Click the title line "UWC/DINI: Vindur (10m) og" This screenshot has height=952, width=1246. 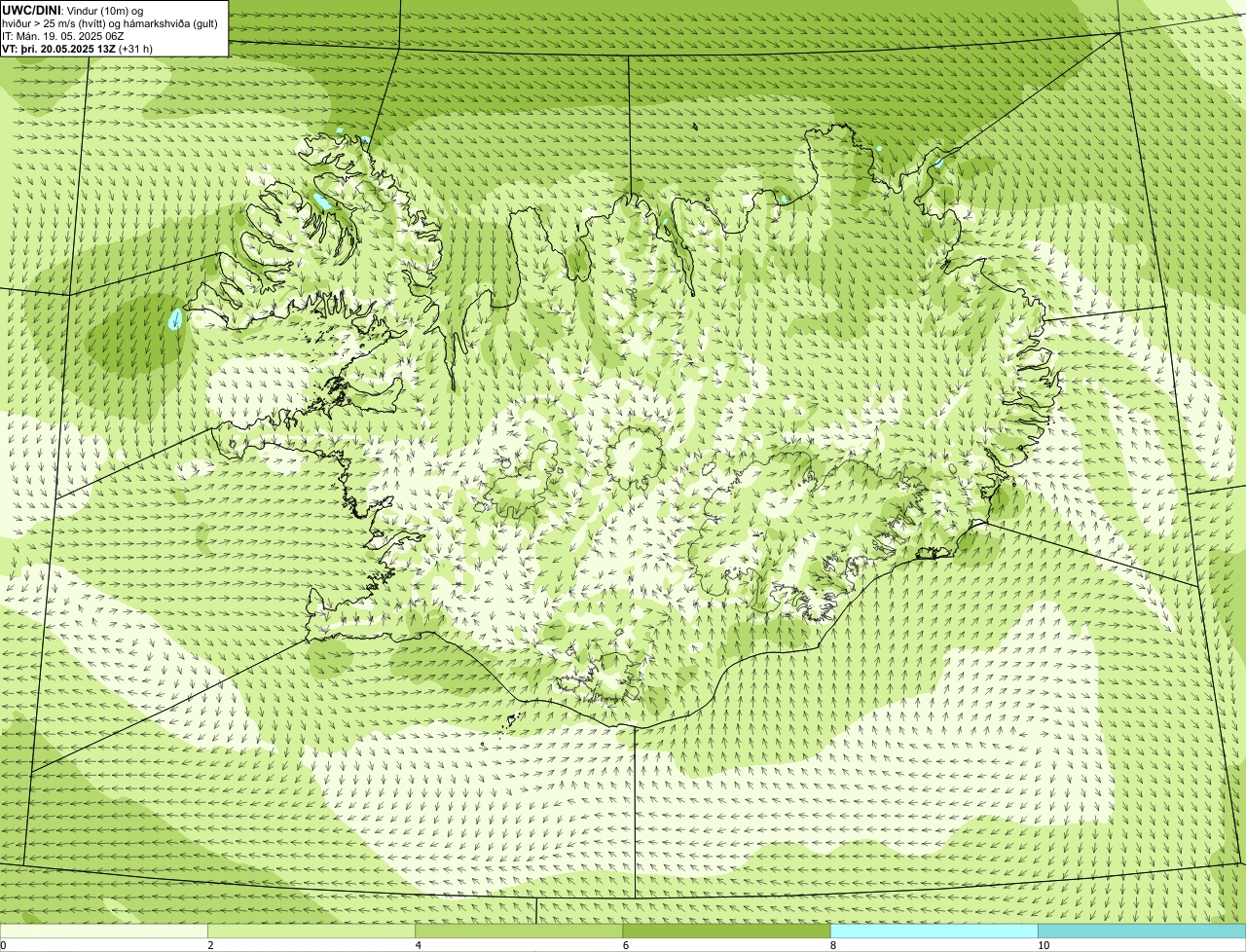[x=73, y=11]
